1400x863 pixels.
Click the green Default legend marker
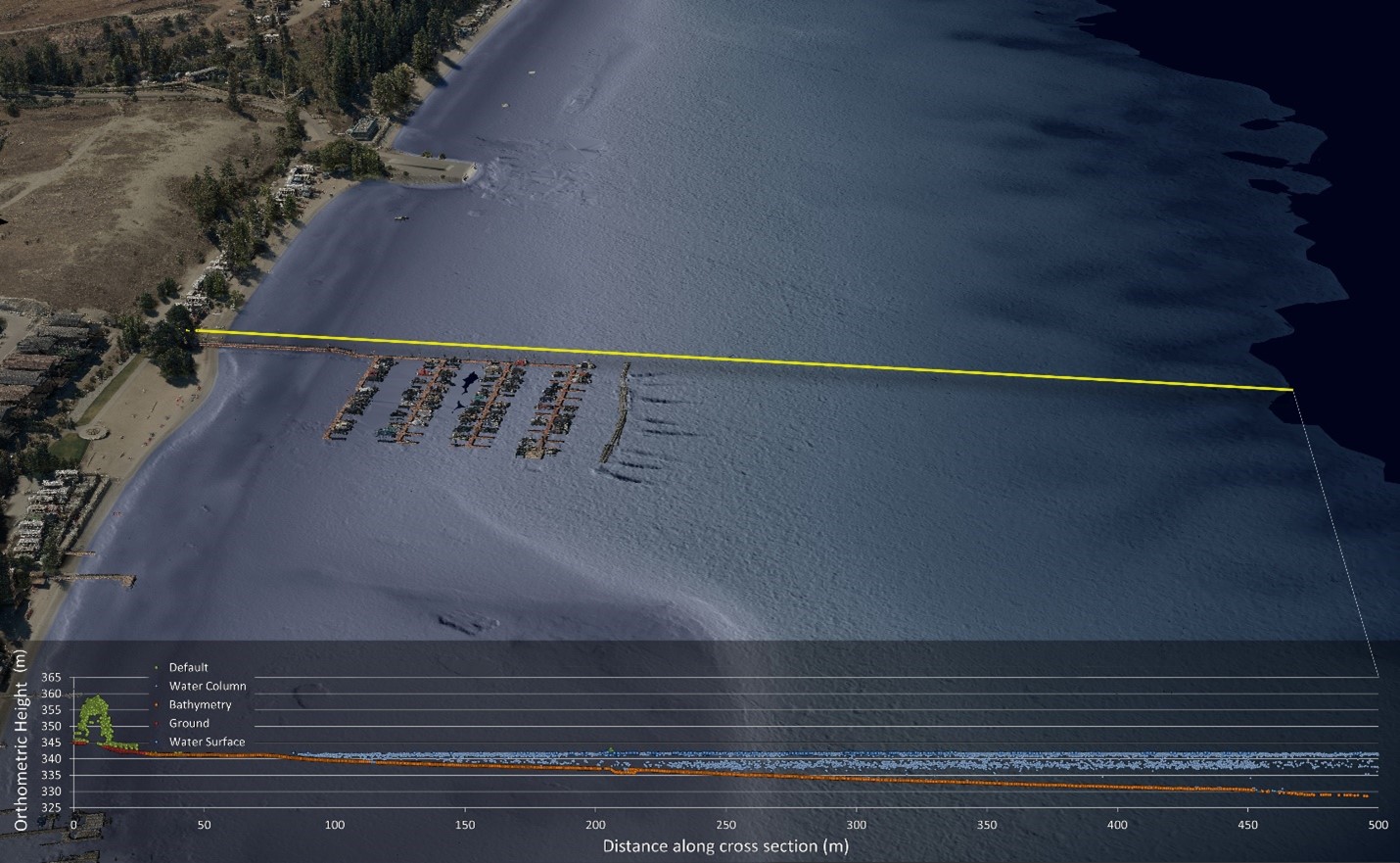(156, 667)
